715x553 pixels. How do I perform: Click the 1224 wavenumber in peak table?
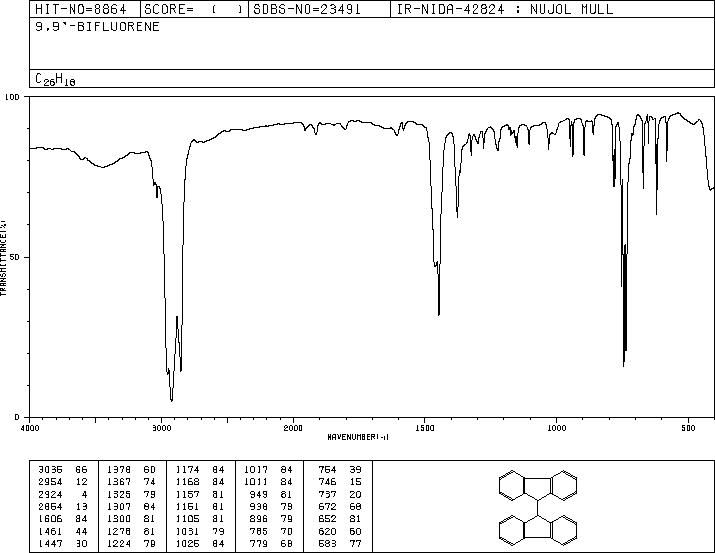click(x=119, y=543)
